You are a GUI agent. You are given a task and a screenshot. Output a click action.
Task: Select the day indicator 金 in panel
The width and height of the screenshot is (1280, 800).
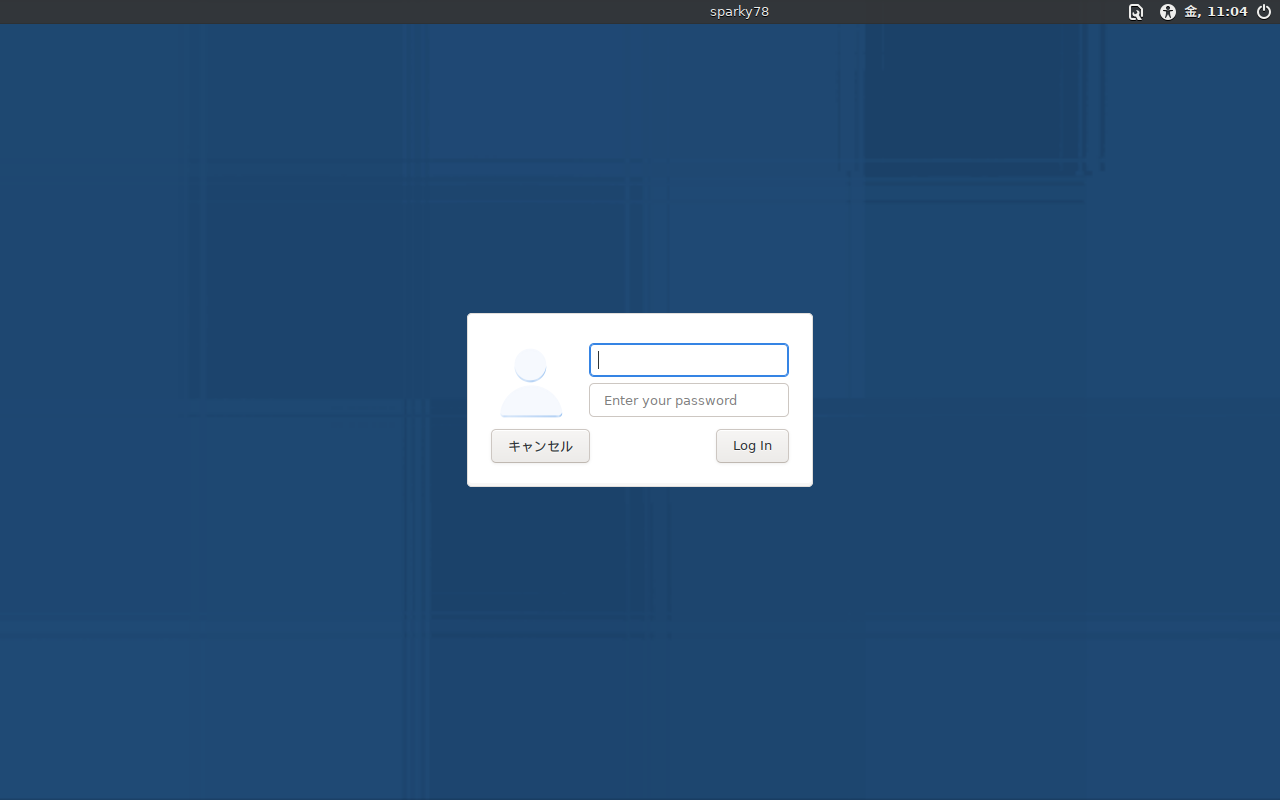[1192, 12]
